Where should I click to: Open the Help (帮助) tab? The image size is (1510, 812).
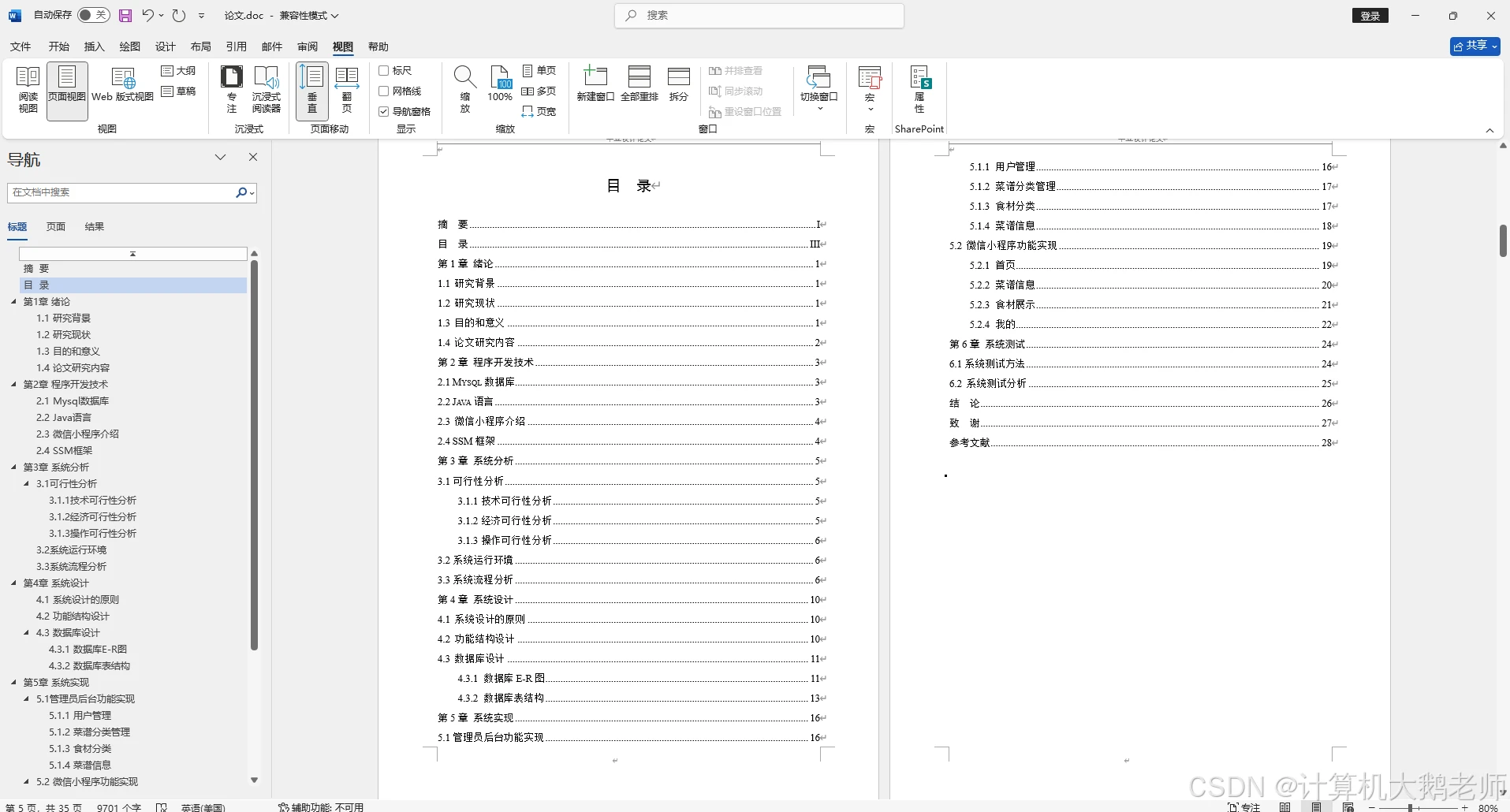(378, 47)
